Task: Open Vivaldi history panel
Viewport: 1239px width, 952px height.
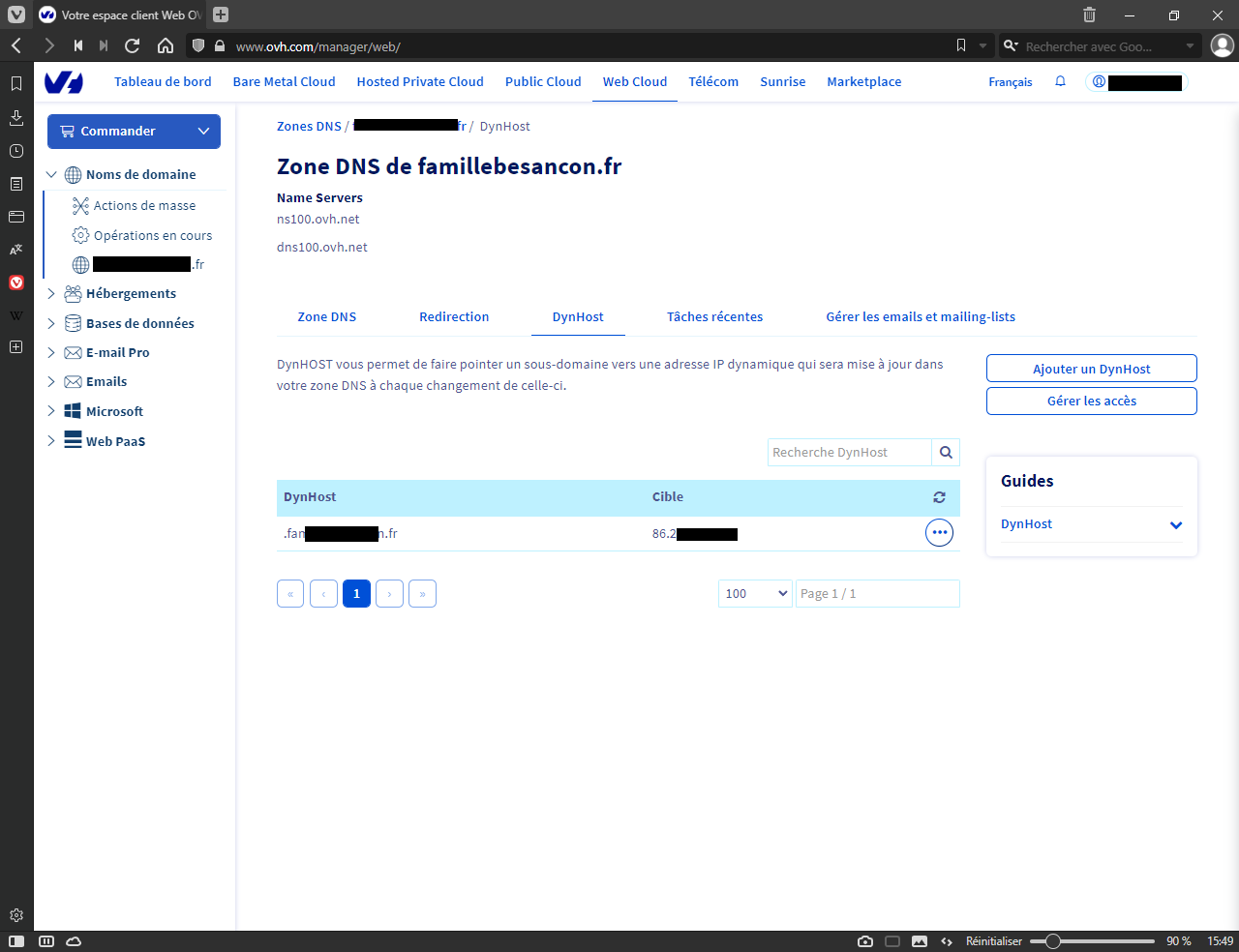Action: tap(16, 151)
